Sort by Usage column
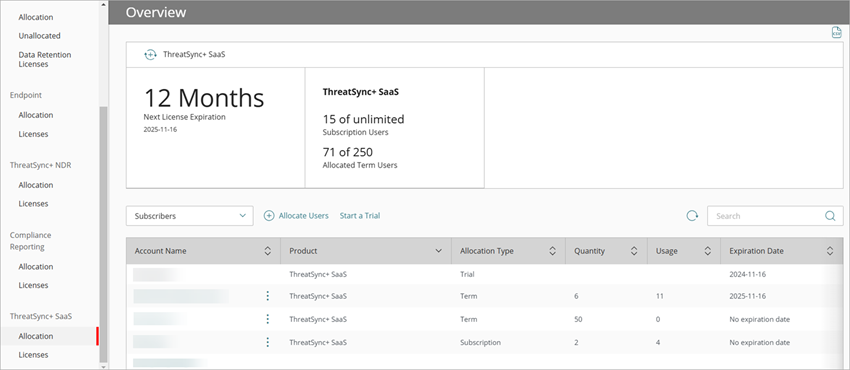850x370 pixels. pyautogui.click(x=707, y=251)
